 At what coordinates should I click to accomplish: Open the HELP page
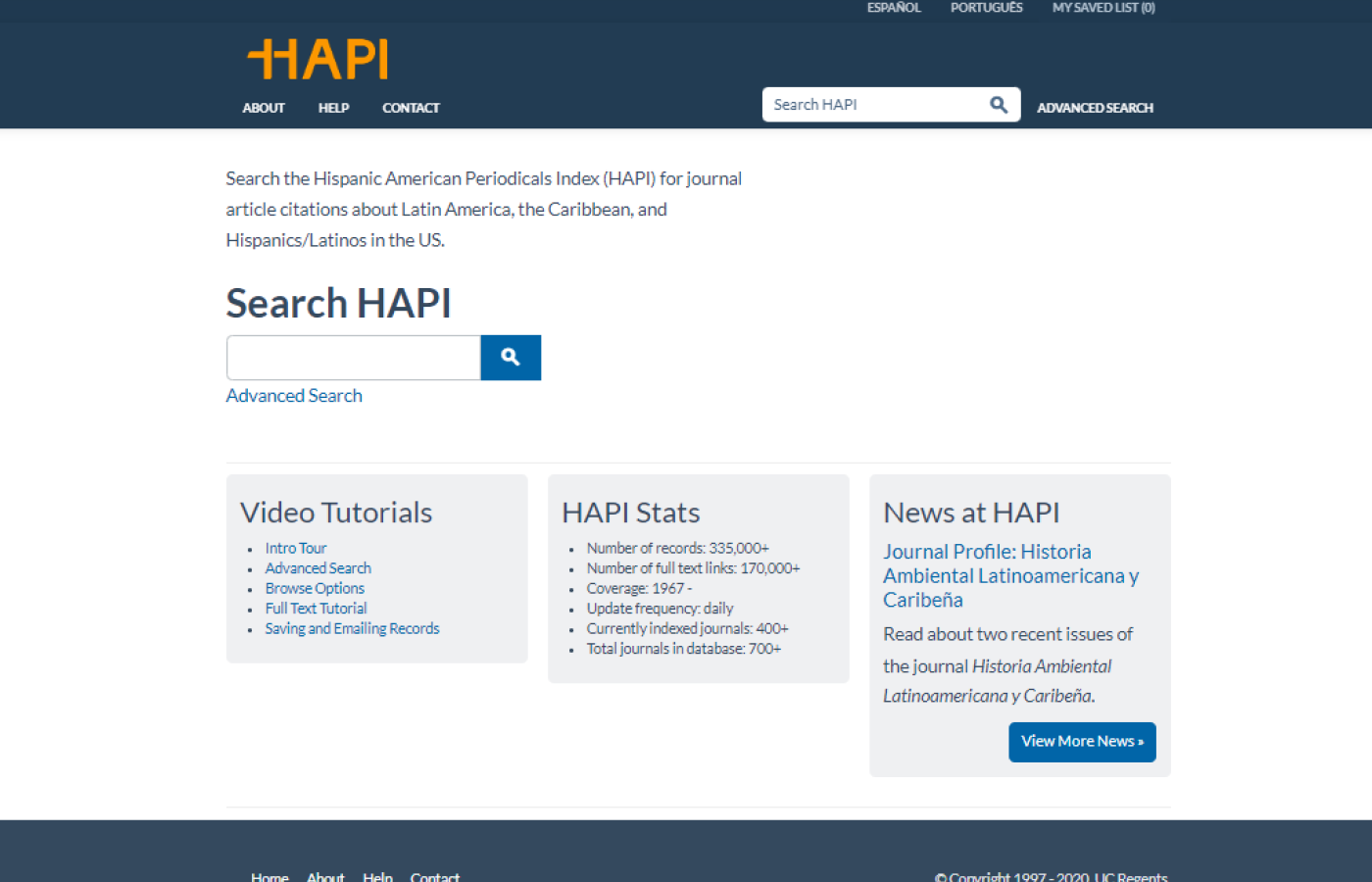(x=333, y=108)
